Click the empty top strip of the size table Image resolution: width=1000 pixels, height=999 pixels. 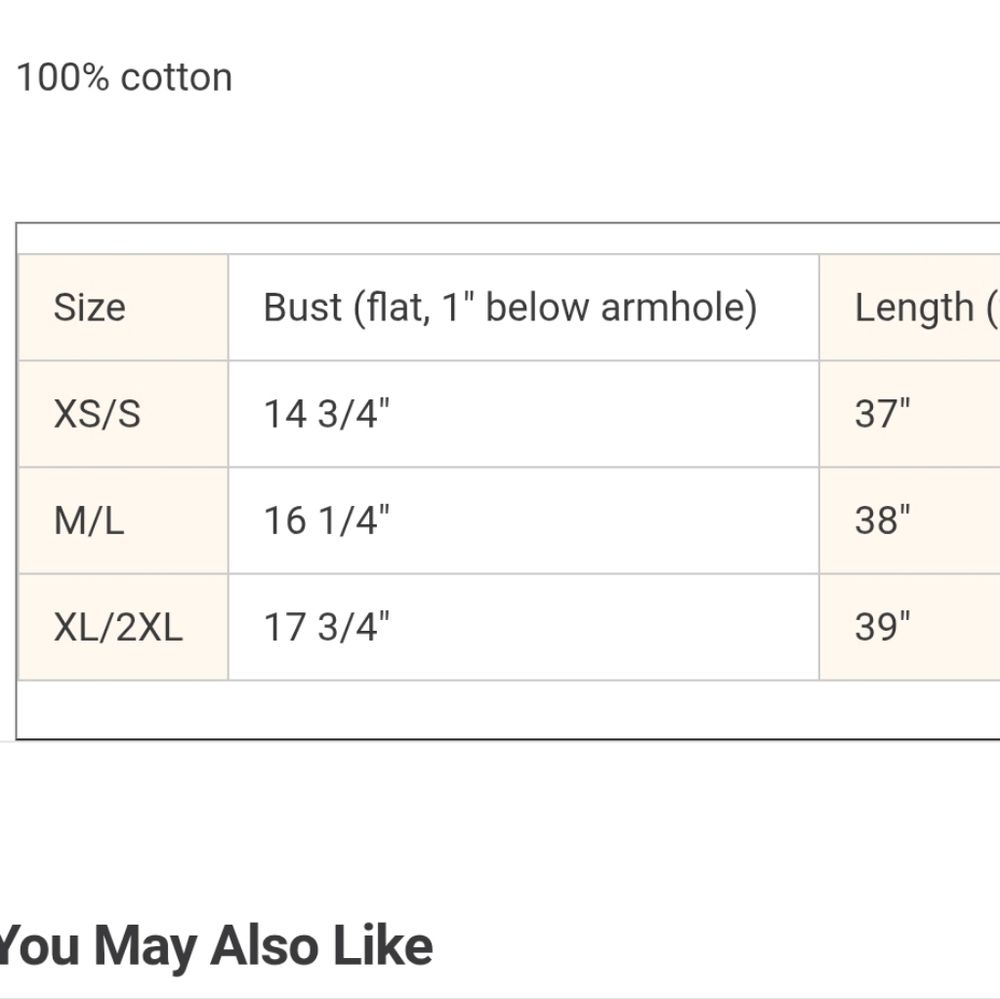pos(508,239)
